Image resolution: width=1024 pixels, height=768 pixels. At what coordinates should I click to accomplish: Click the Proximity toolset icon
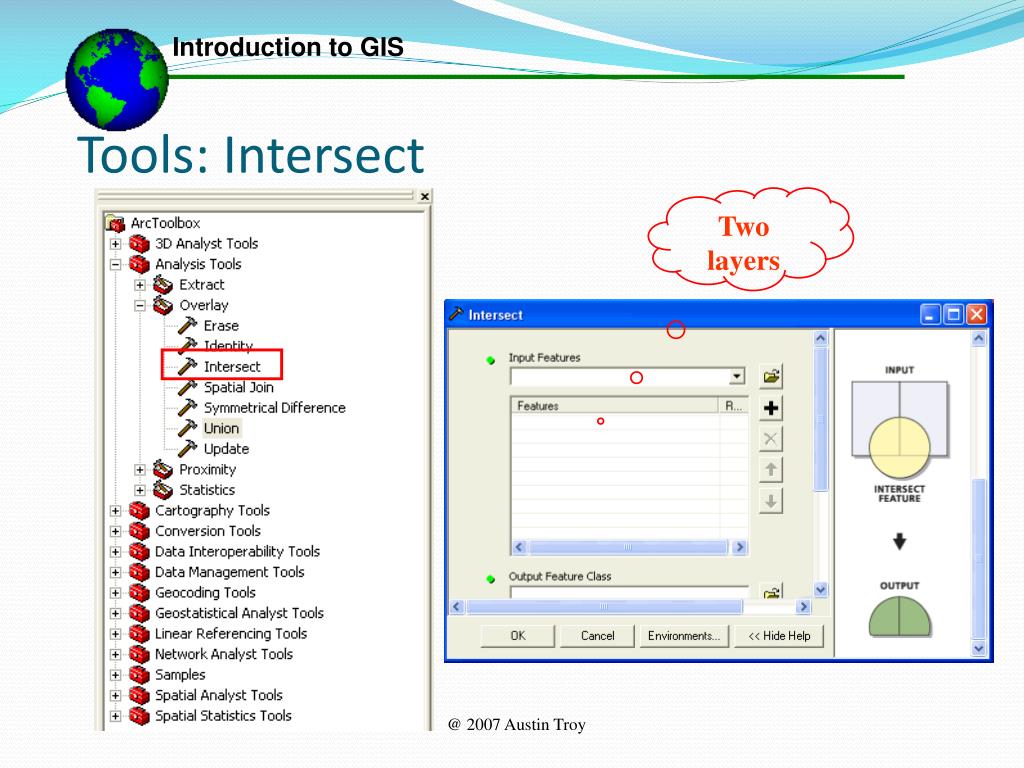point(163,470)
